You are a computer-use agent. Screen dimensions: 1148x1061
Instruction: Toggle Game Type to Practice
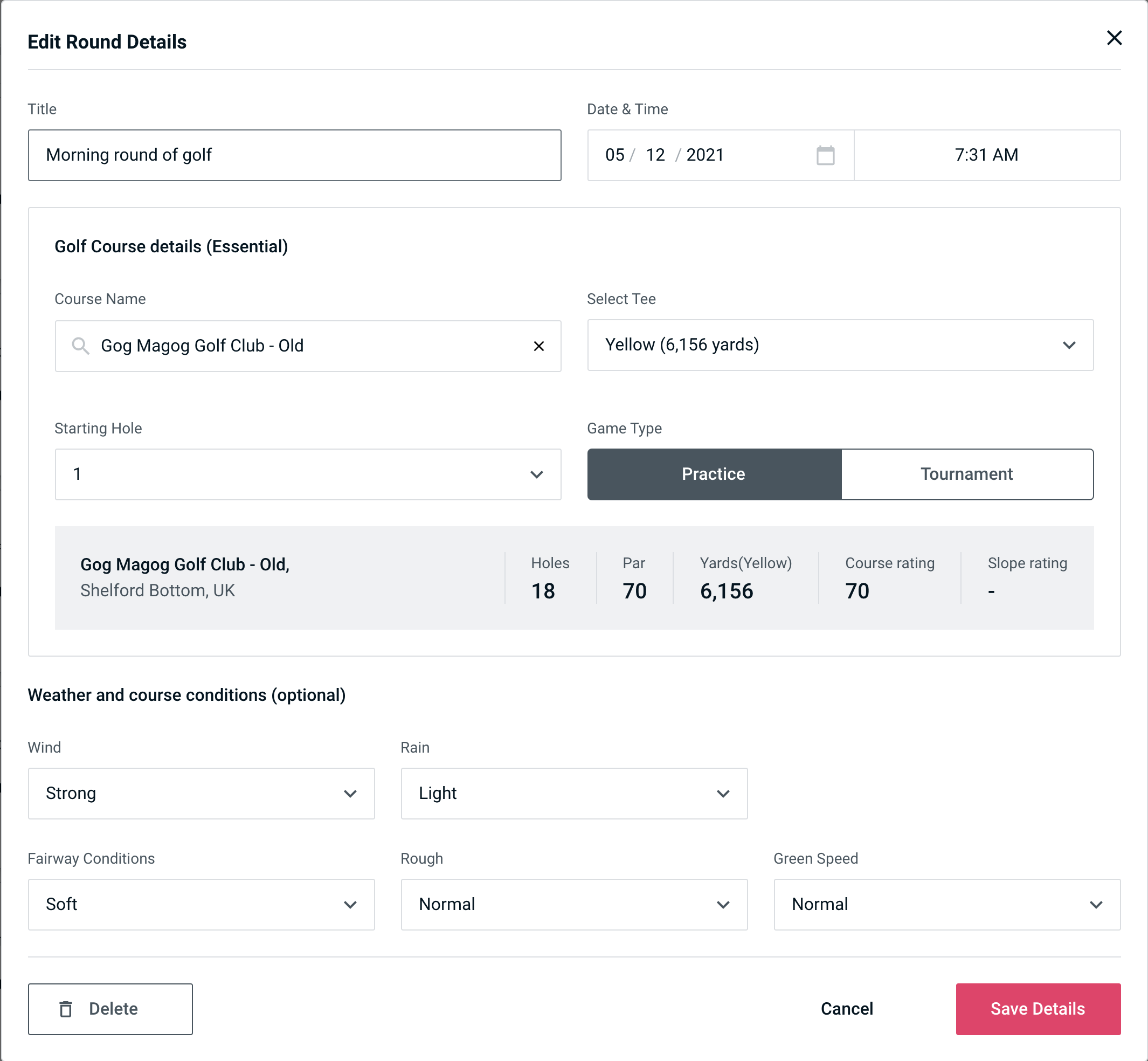pos(714,474)
